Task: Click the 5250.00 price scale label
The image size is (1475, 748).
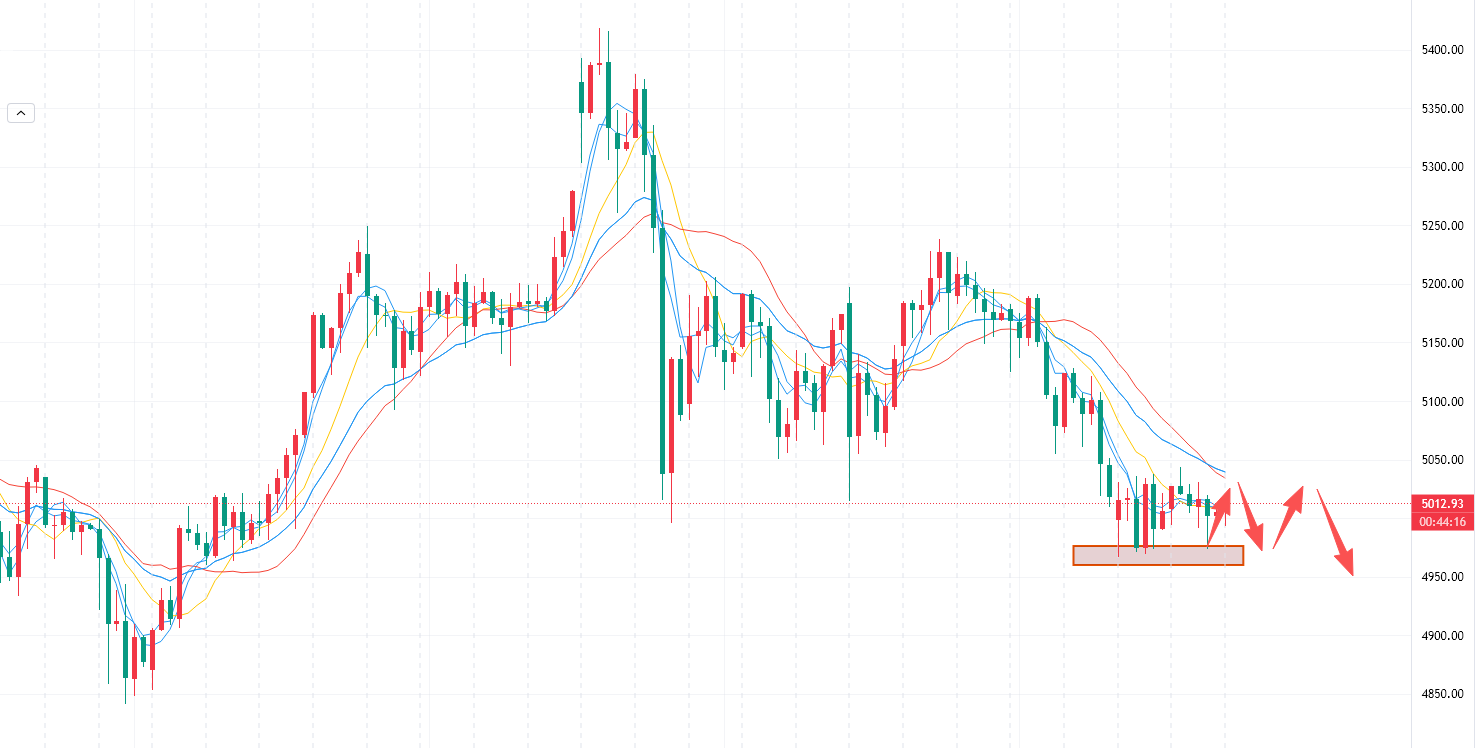Action: pos(1442,226)
